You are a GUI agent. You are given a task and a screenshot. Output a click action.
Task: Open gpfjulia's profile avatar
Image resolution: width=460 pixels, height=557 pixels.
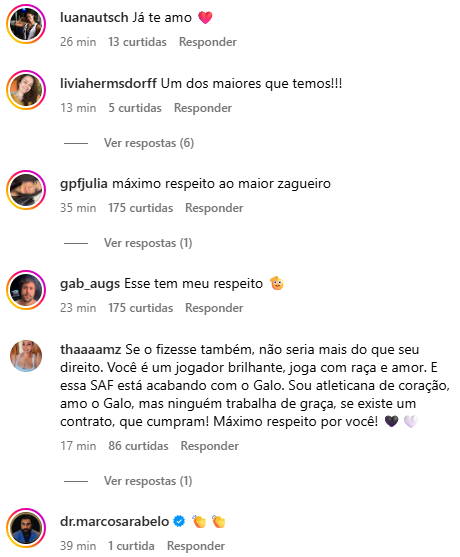click(26, 190)
